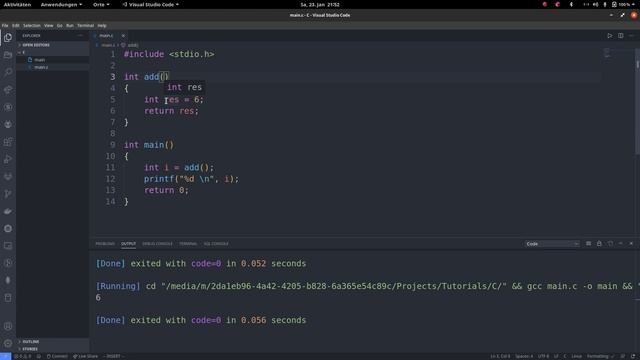
Task: Open the File menu
Action: point(5,25)
